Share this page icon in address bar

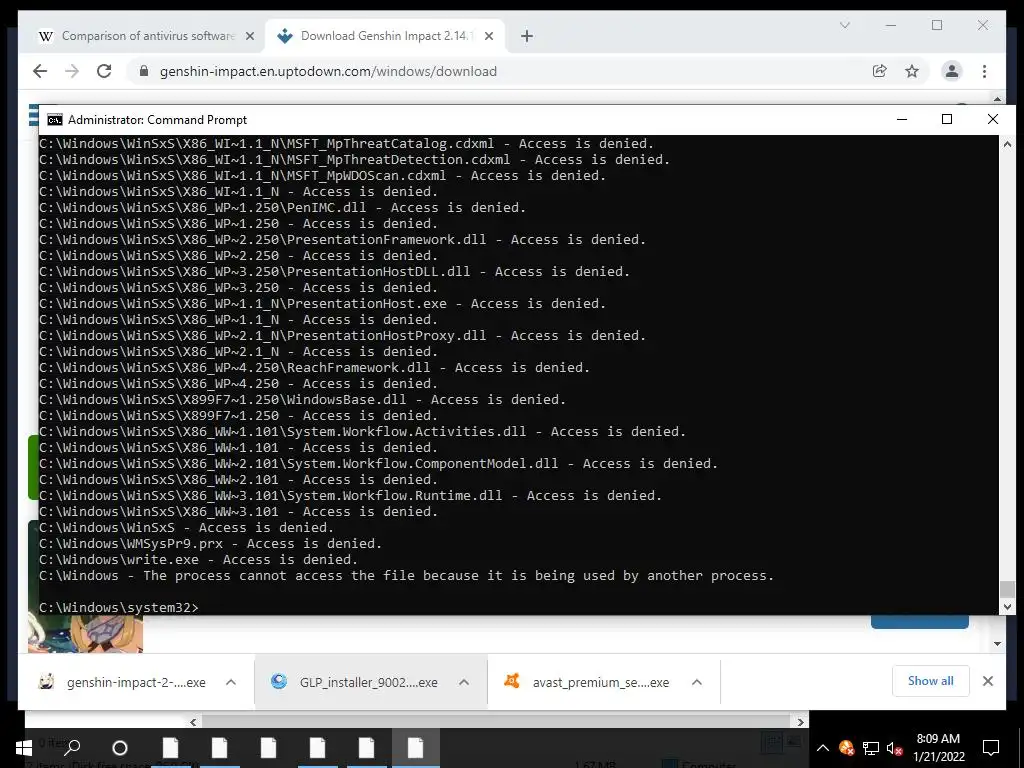coord(880,71)
